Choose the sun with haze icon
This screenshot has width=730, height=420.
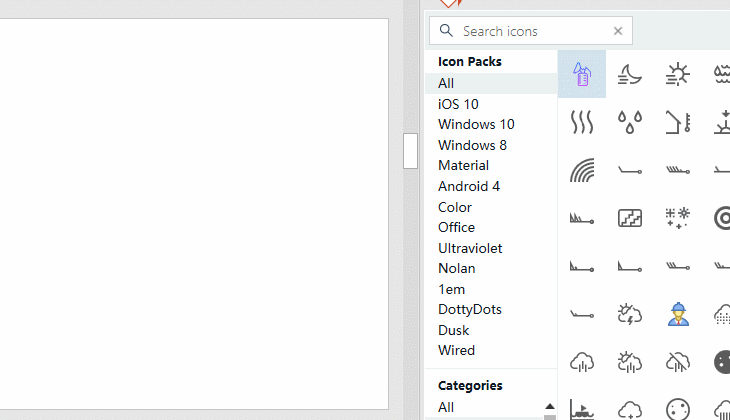pos(678,73)
